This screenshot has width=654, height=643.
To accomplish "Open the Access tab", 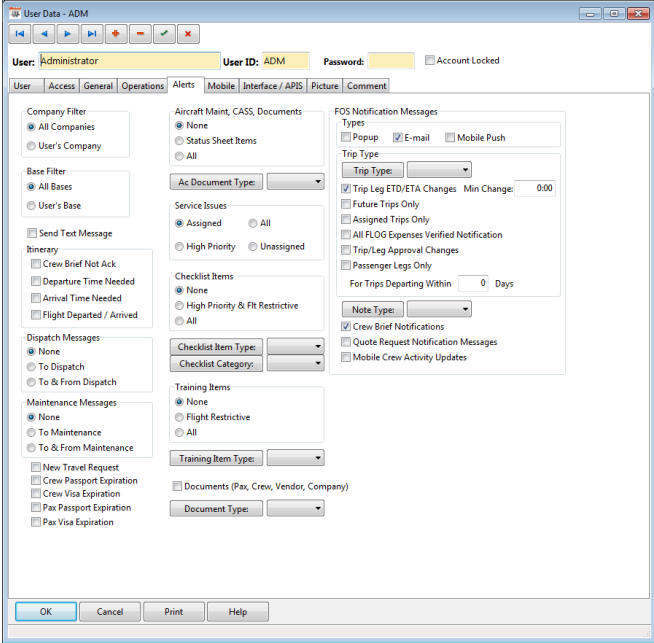I will (x=62, y=86).
